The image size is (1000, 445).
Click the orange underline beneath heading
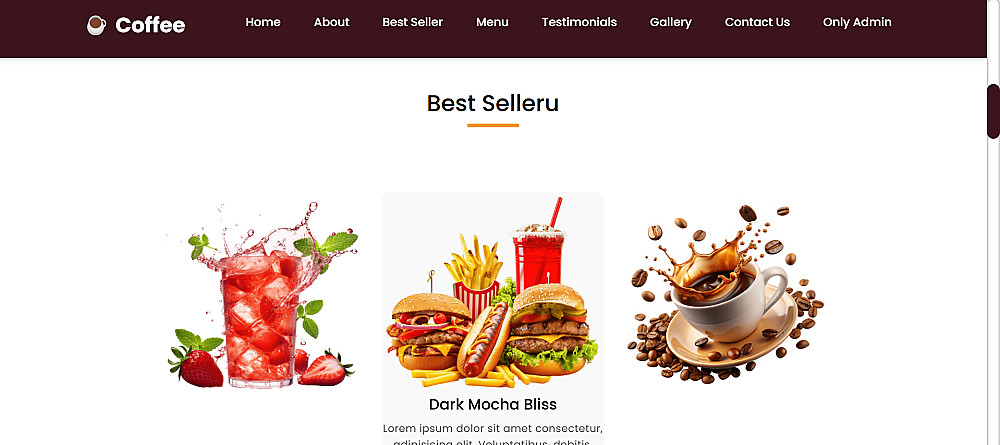coord(493,126)
